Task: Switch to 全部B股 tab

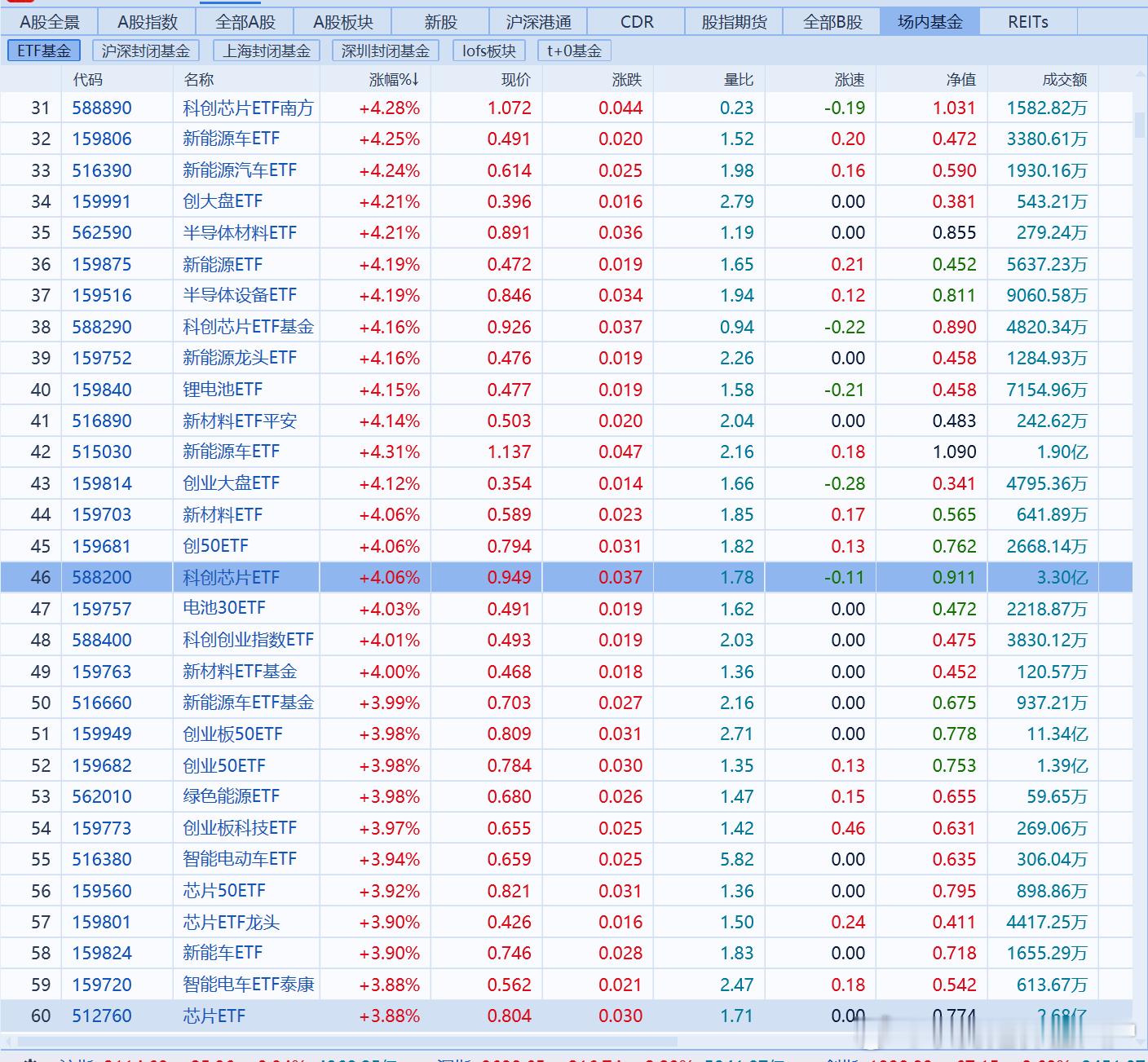Action: pos(832,22)
